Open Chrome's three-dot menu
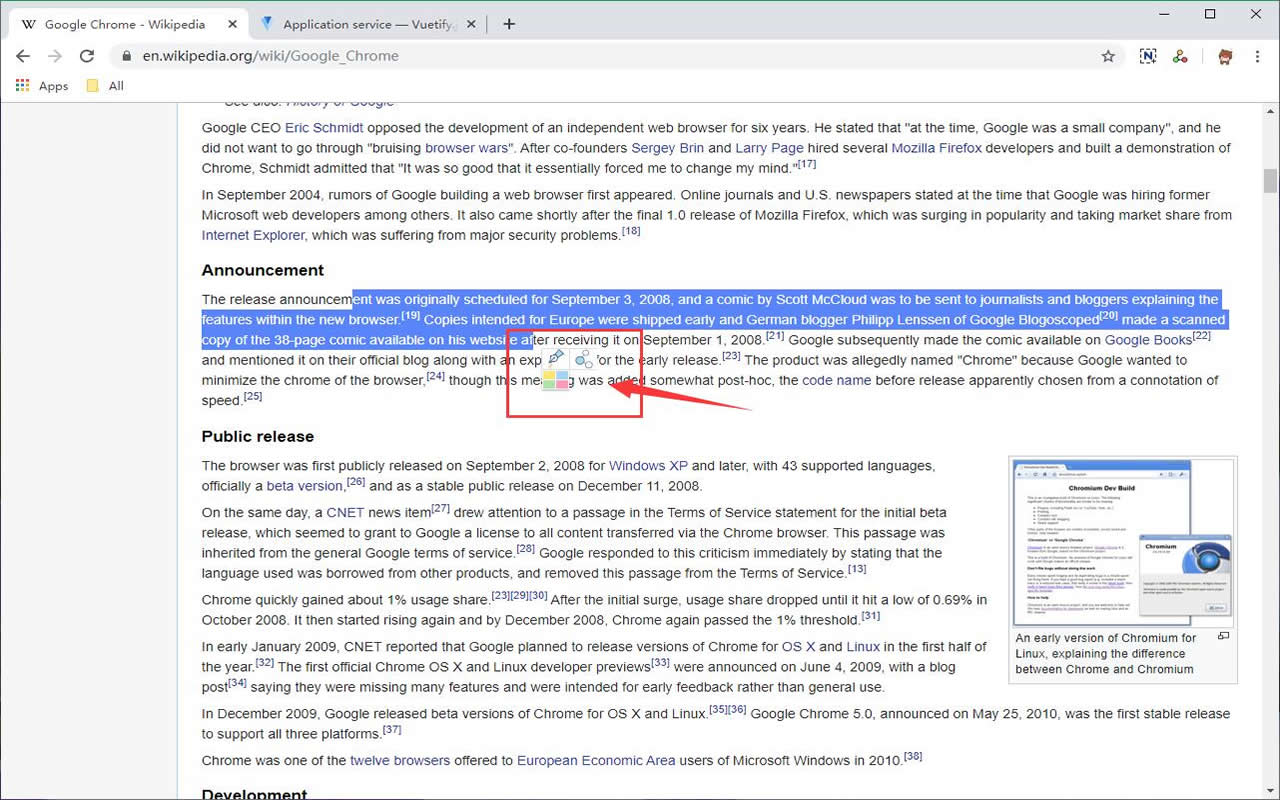The width and height of the screenshot is (1280, 800). tap(1257, 56)
